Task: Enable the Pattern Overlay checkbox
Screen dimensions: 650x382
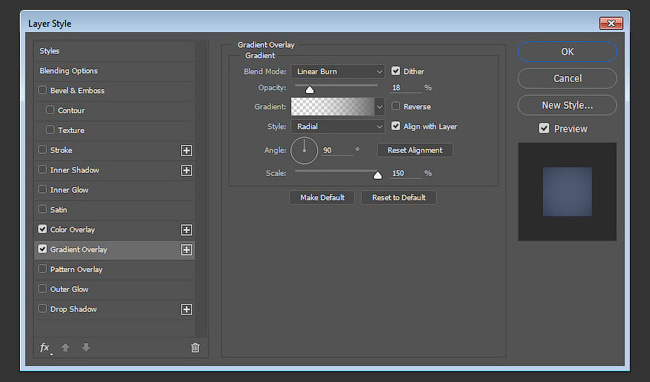Action: (42, 269)
